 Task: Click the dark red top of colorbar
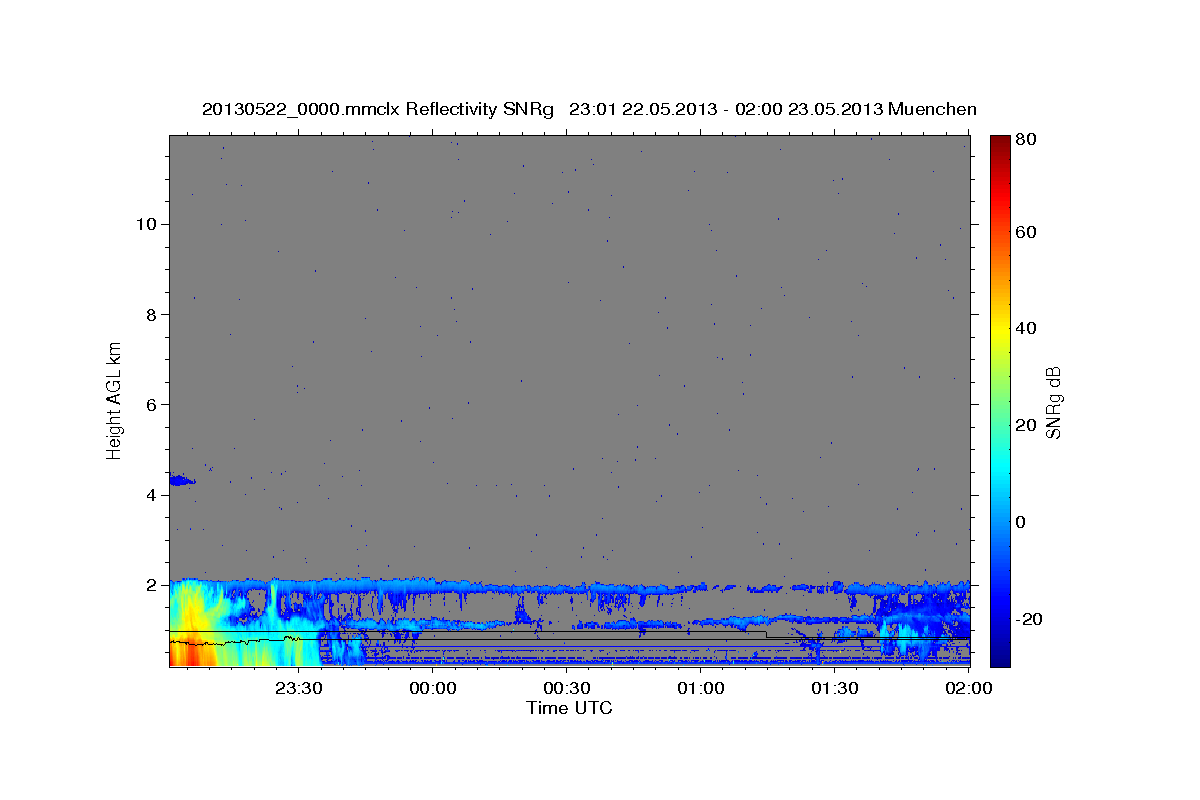click(1000, 142)
